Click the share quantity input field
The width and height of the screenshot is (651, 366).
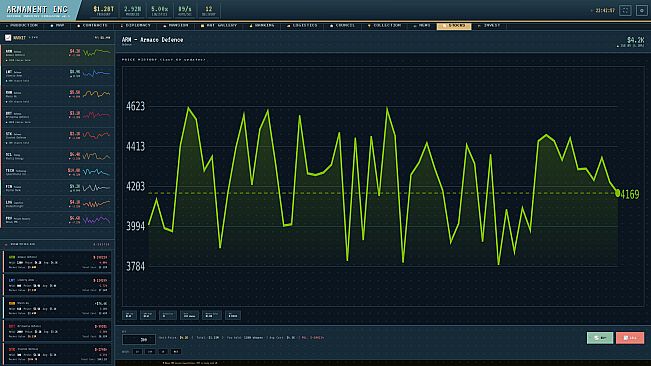point(139,339)
